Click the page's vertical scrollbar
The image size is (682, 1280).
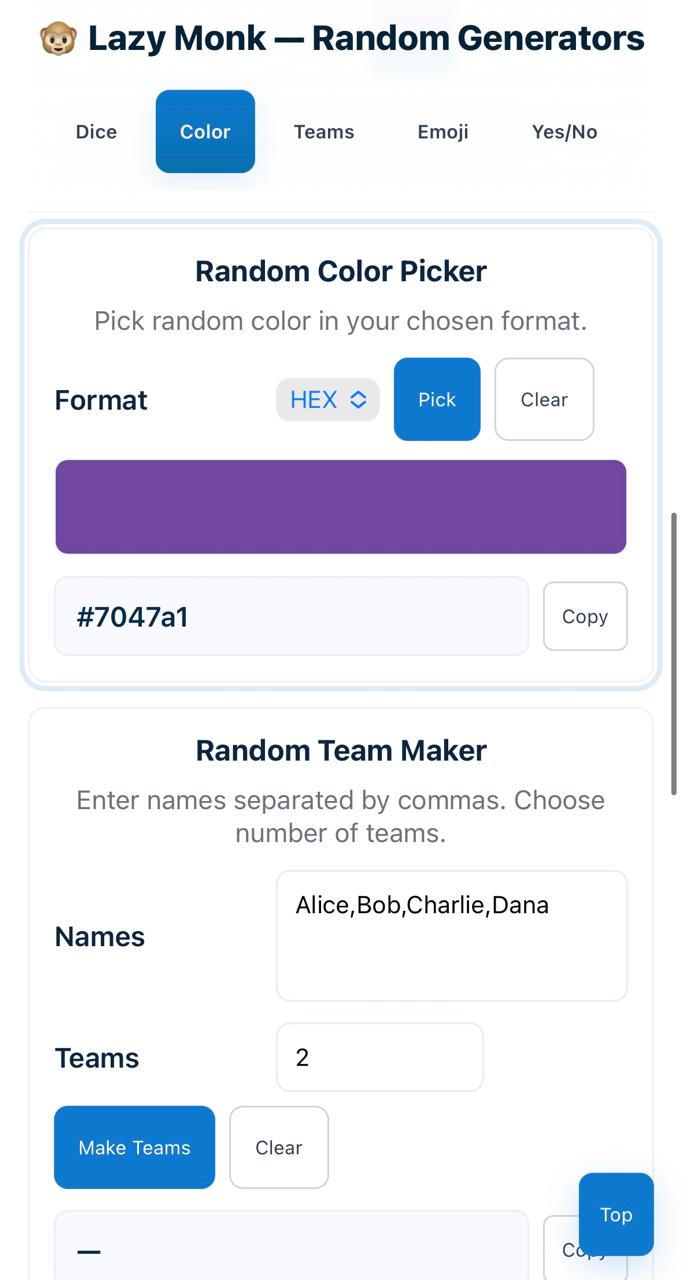pyautogui.click(x=675, y=650)
